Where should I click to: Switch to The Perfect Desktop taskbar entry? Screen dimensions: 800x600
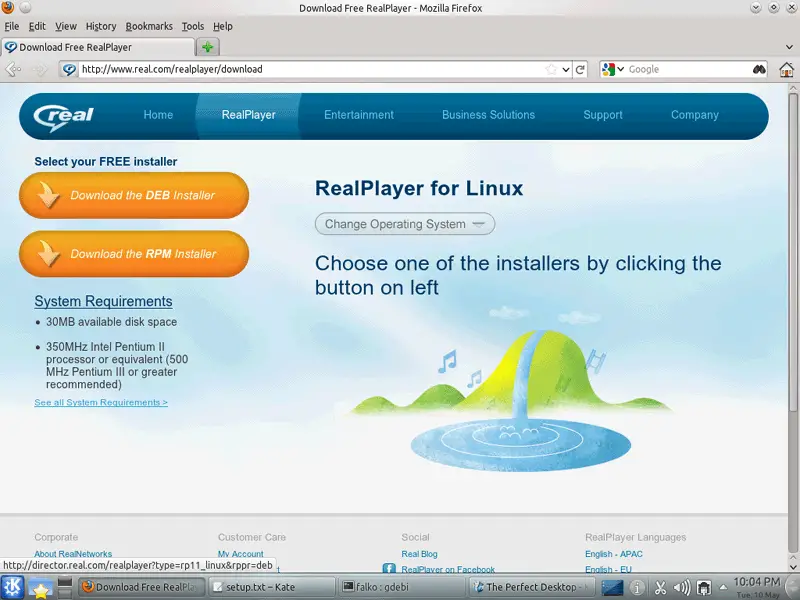[532, 587]
